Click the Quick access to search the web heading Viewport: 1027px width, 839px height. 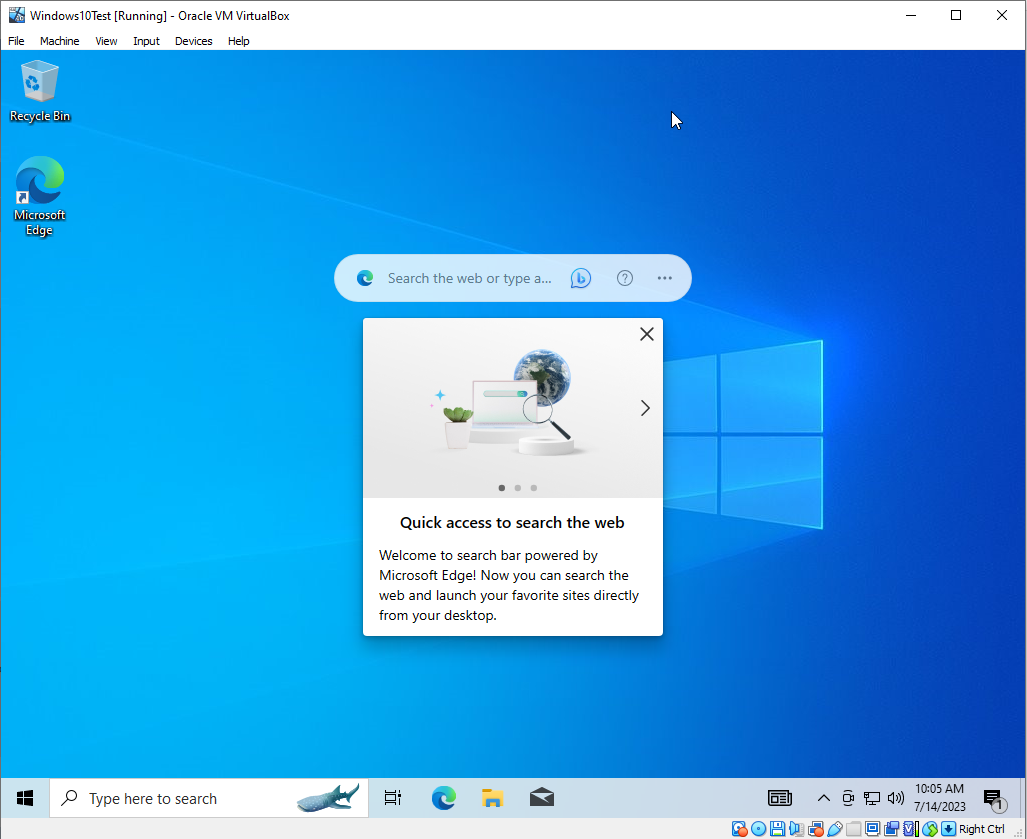(x=512, y=523)
